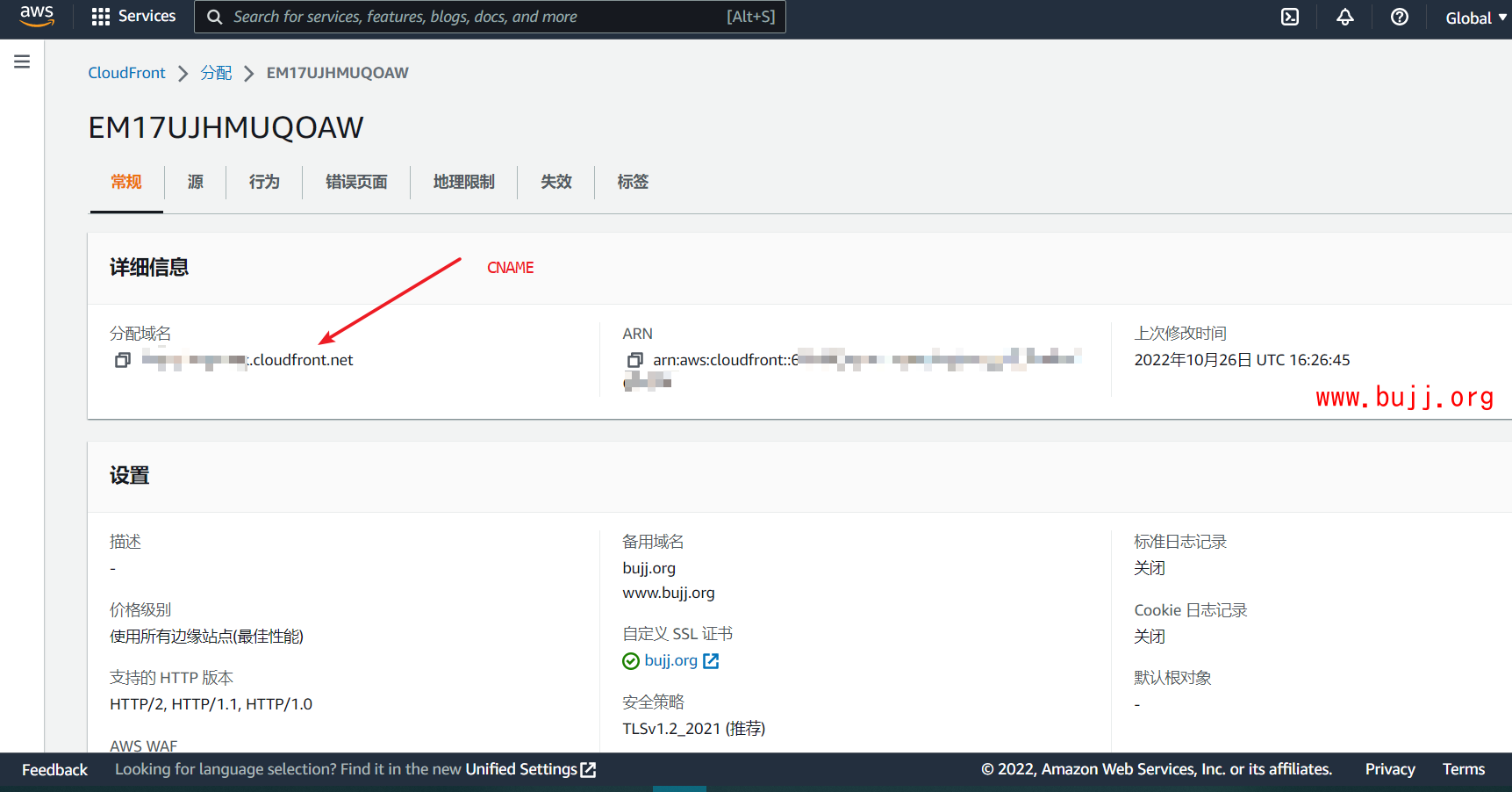Click the search magnifier icon
Screen dimensions: 1512x792
click(214, 17)
